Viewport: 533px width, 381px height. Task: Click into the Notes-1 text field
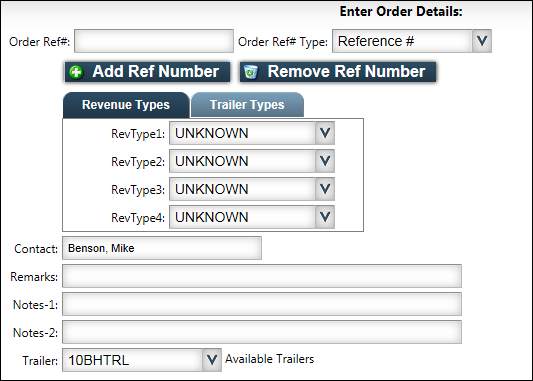(x=262, y=304)
